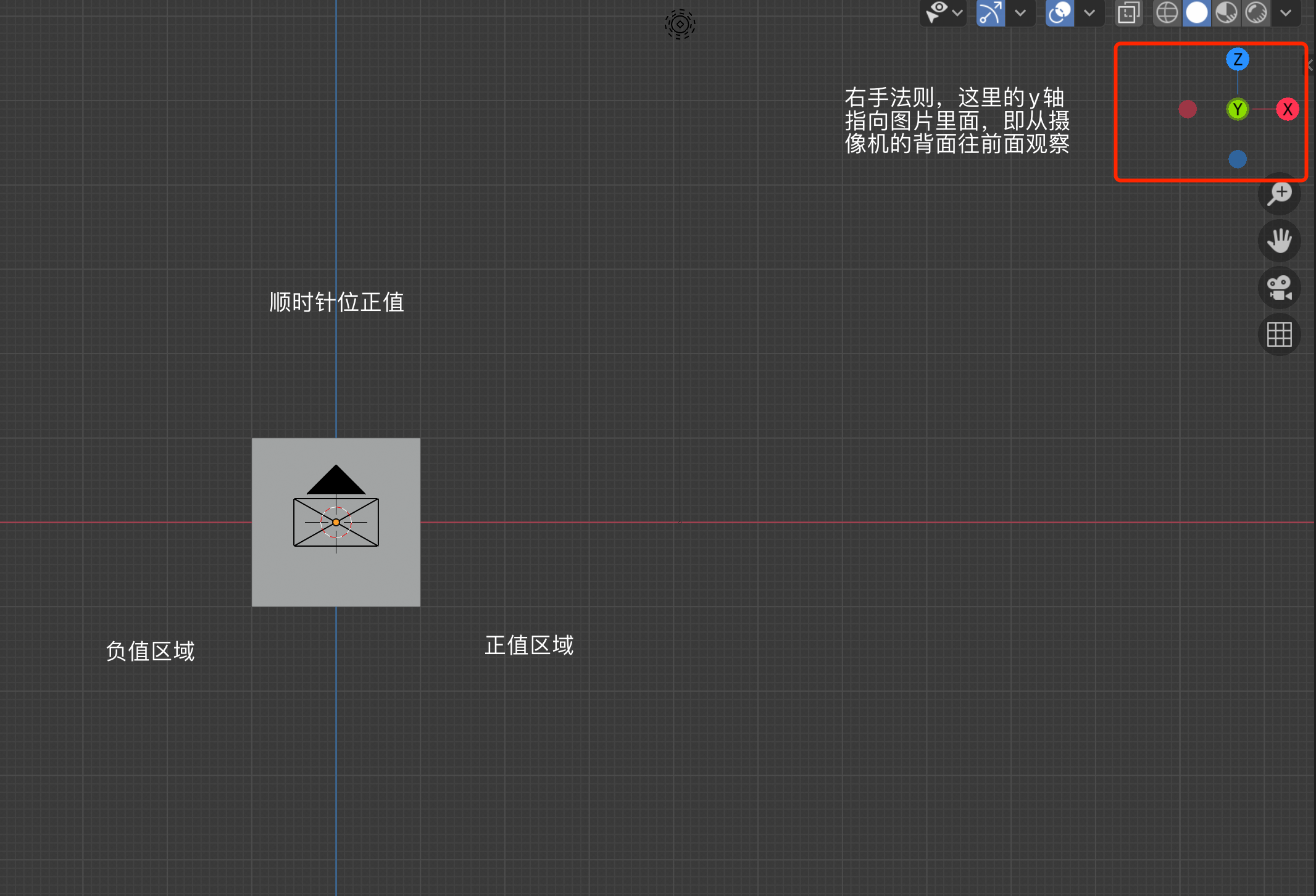The image size is (1316, 896).
Task: Toggle the camera view icon
Action: coord(1279,288)
